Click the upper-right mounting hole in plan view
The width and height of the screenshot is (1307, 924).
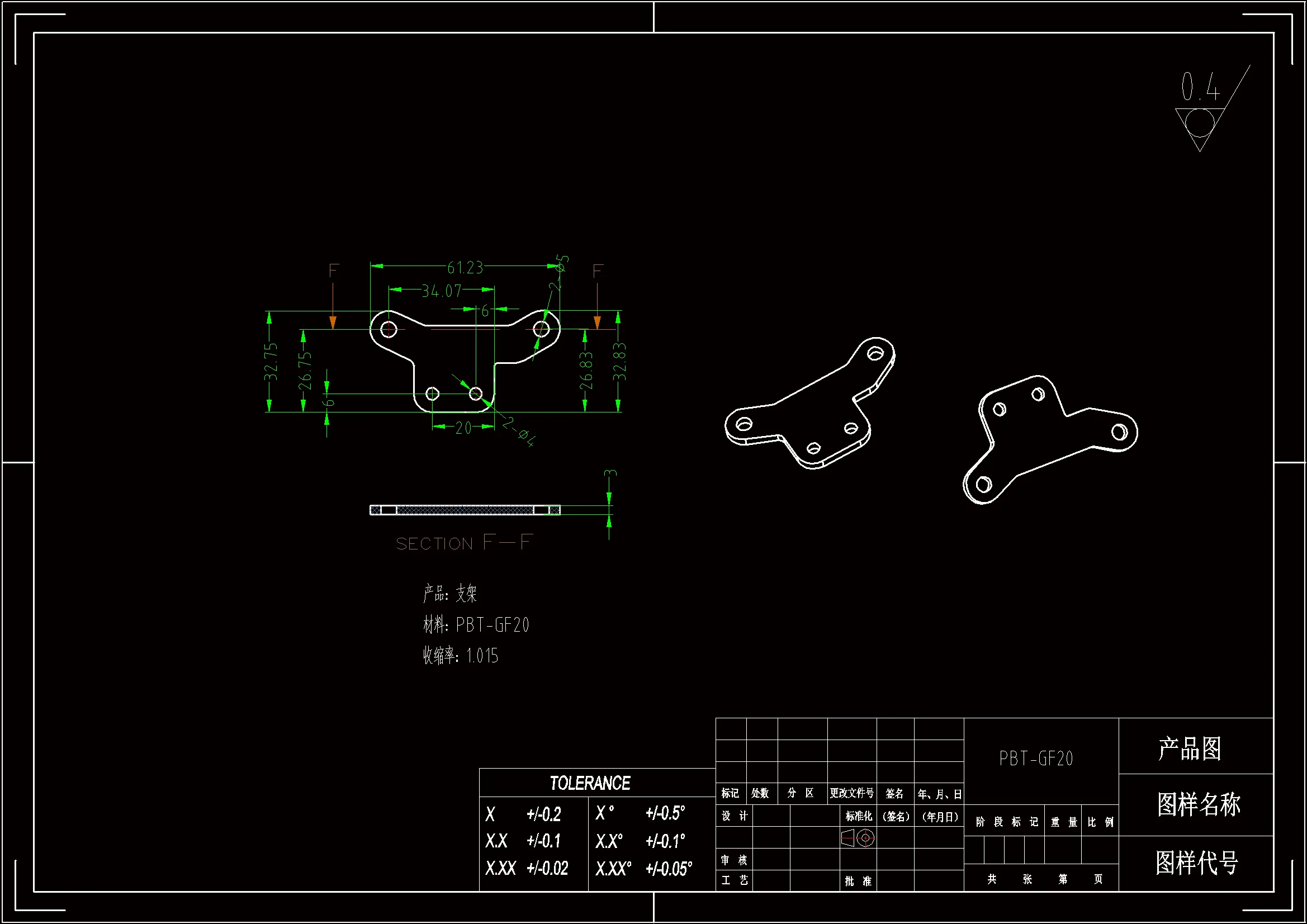coord(541,329)
